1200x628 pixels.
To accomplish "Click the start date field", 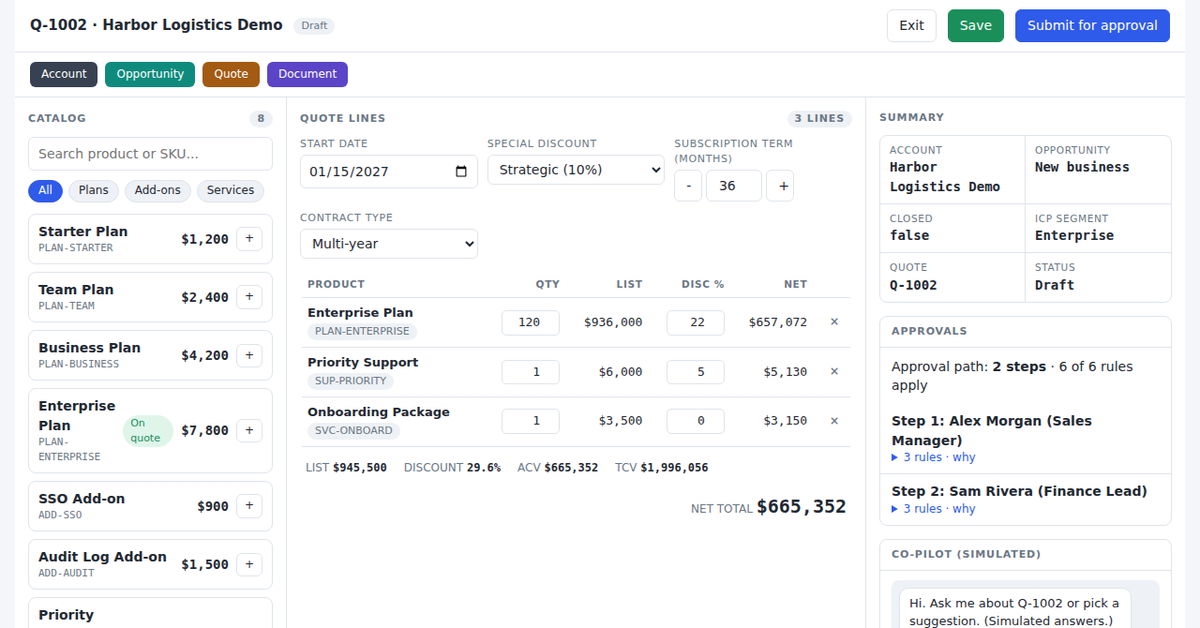I will [x=389, y=171].
